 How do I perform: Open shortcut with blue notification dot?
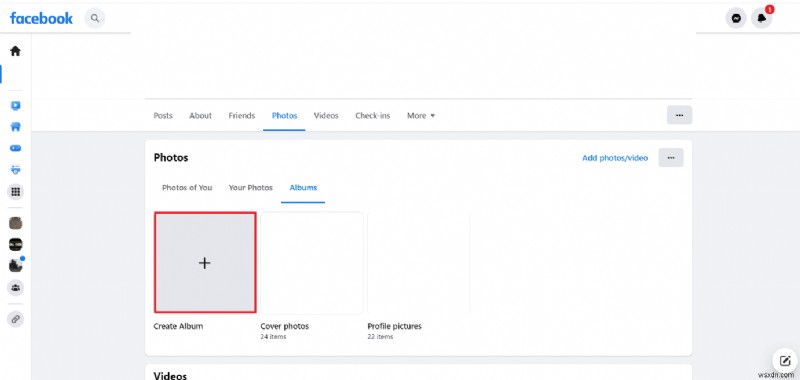15,266
